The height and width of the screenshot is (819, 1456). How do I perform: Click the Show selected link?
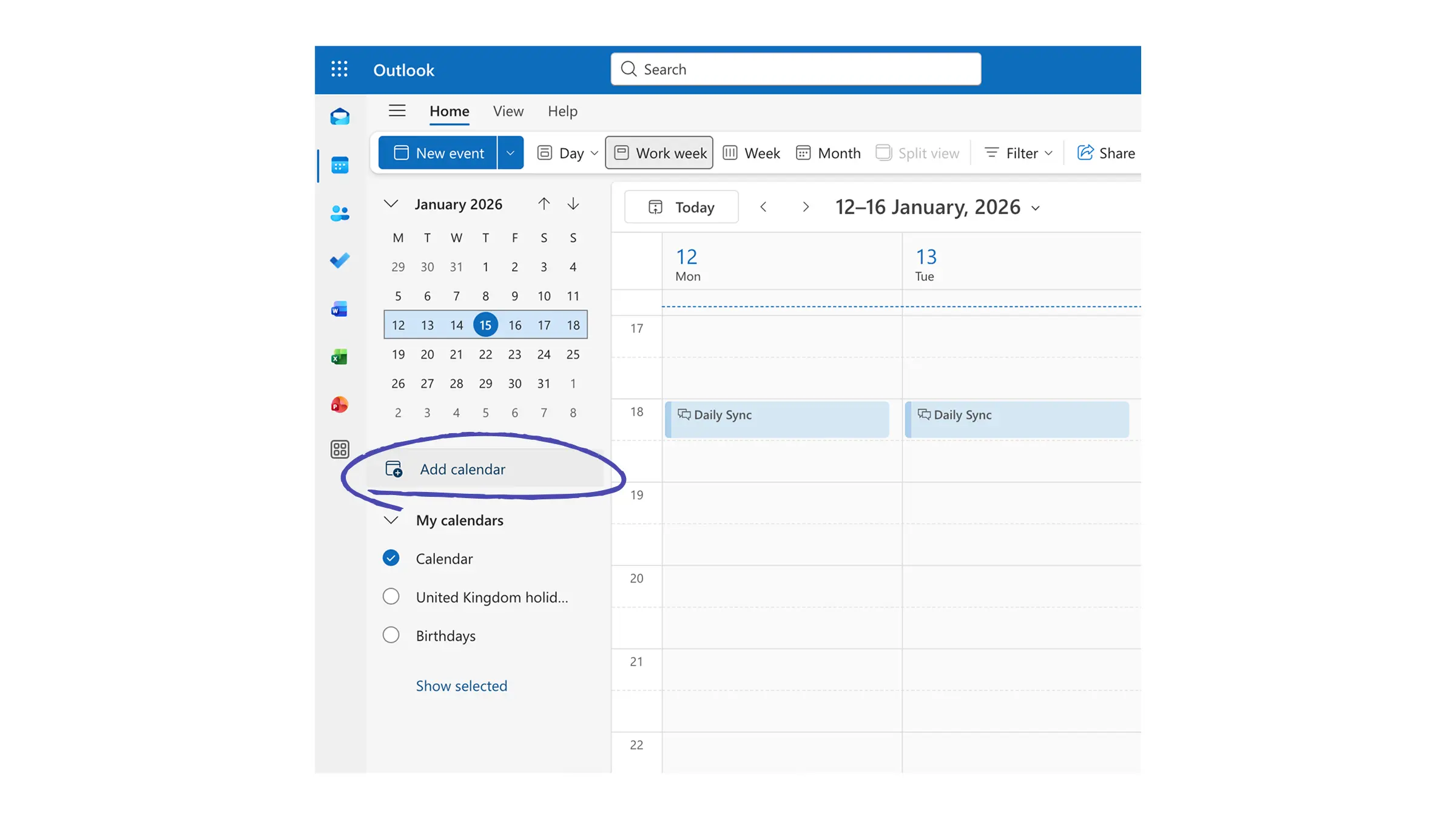click(x=461, y=686)
